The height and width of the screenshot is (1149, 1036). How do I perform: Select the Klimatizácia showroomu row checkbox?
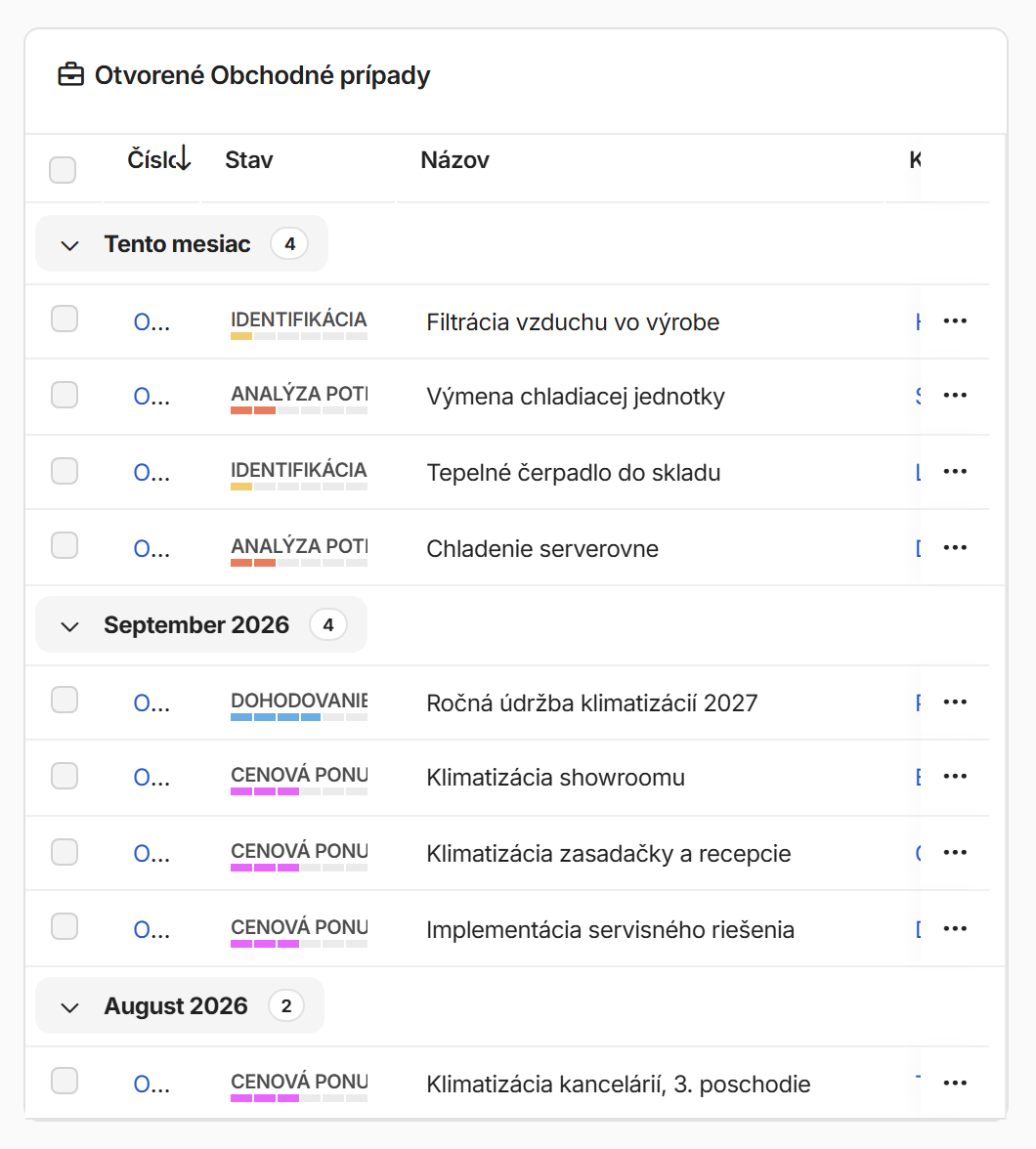click(x=65, y=776)
